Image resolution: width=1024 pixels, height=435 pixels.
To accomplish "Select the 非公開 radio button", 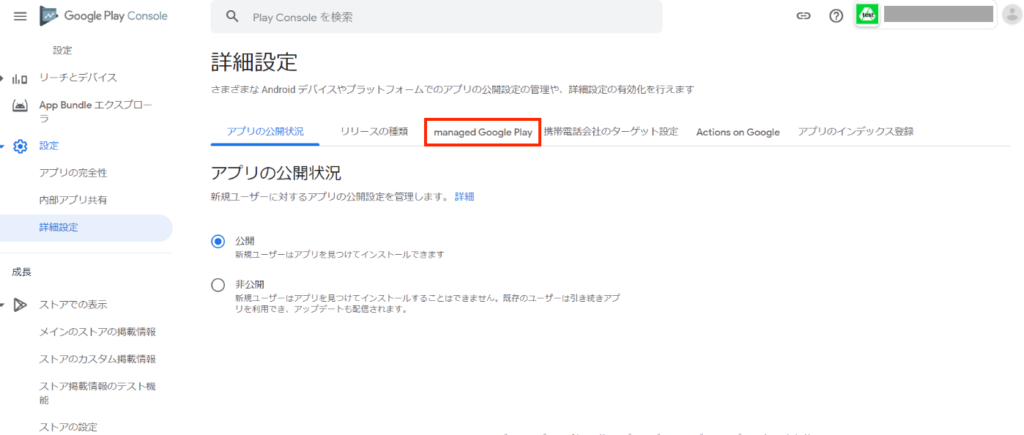I will pyautogui.click(x=218, y=285).
